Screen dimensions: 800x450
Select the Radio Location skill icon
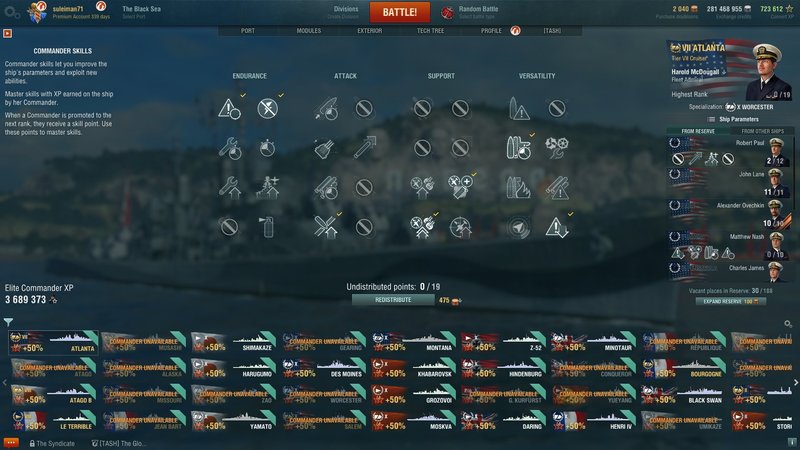[x=518, y=227]
